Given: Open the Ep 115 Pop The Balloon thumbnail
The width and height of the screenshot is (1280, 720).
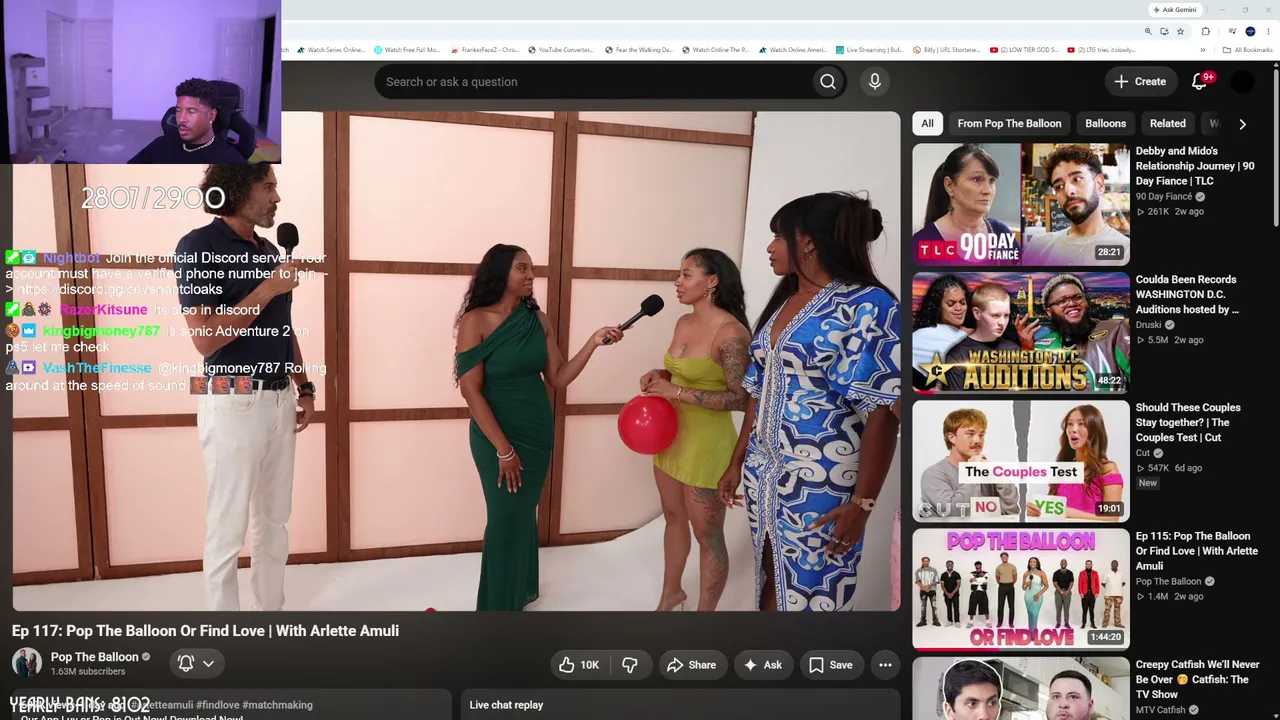Looking at the screenshot, I should [x=1021, y=589].
